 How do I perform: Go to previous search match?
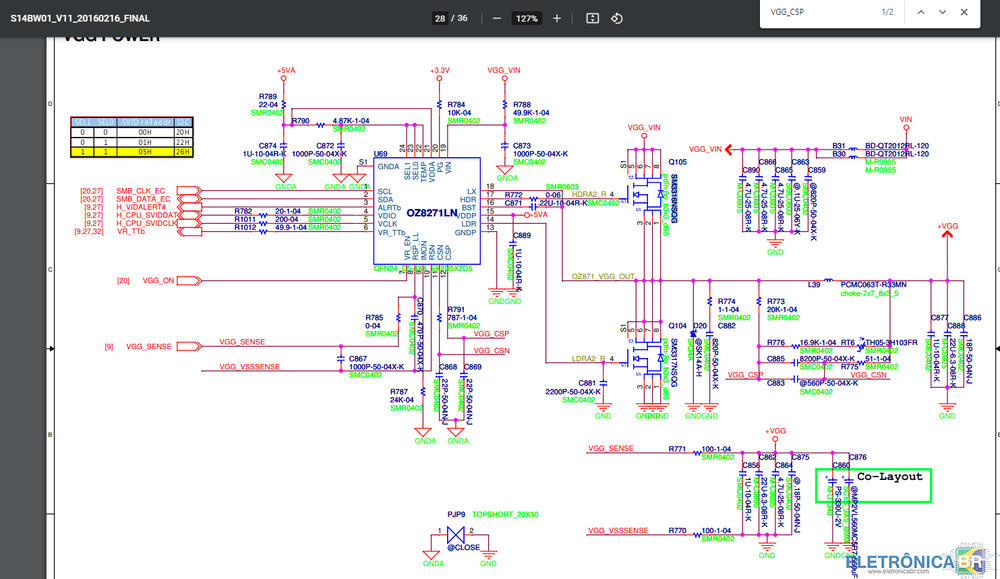(919, 12)
